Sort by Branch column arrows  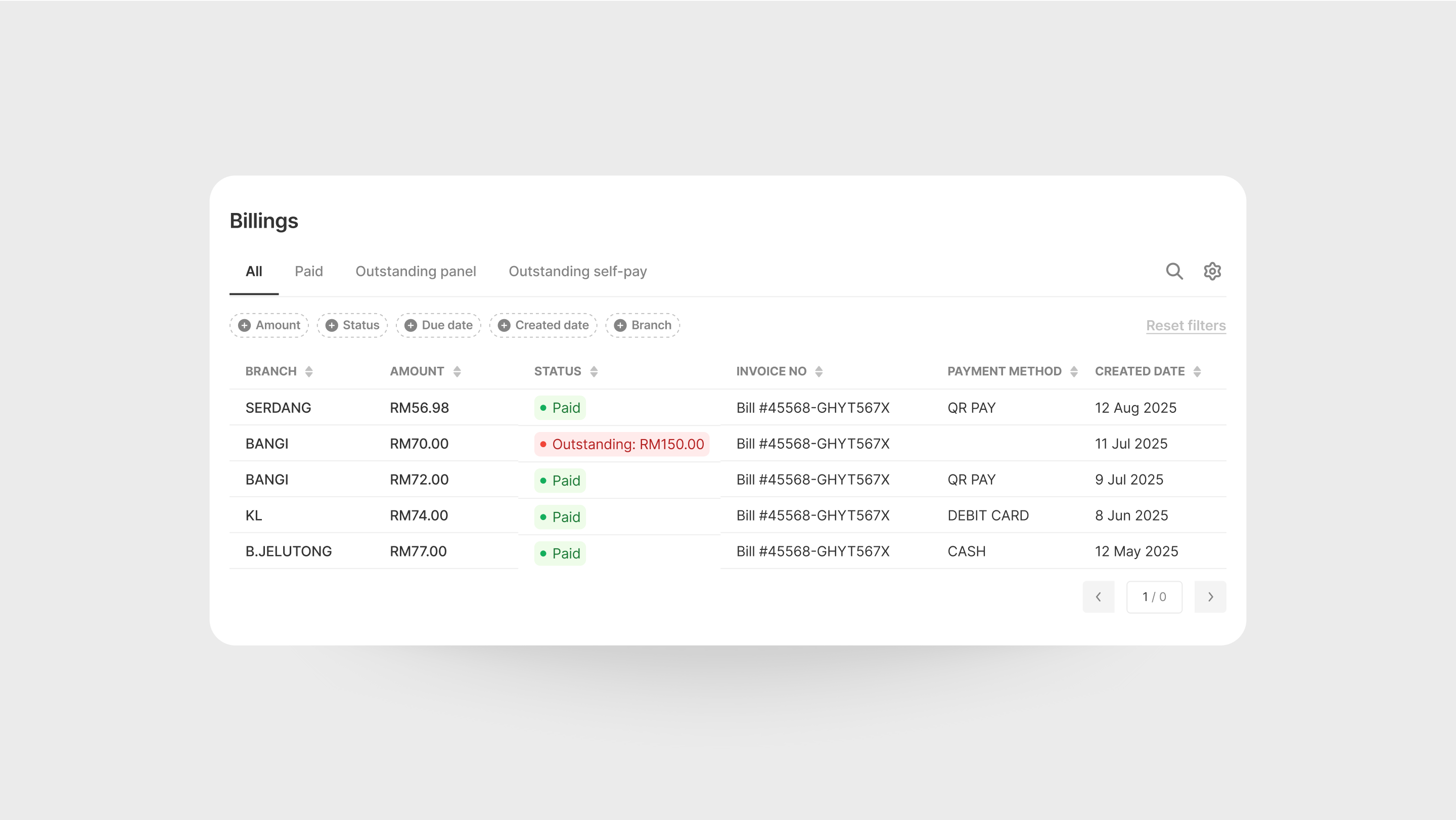[x=308, y=371]
